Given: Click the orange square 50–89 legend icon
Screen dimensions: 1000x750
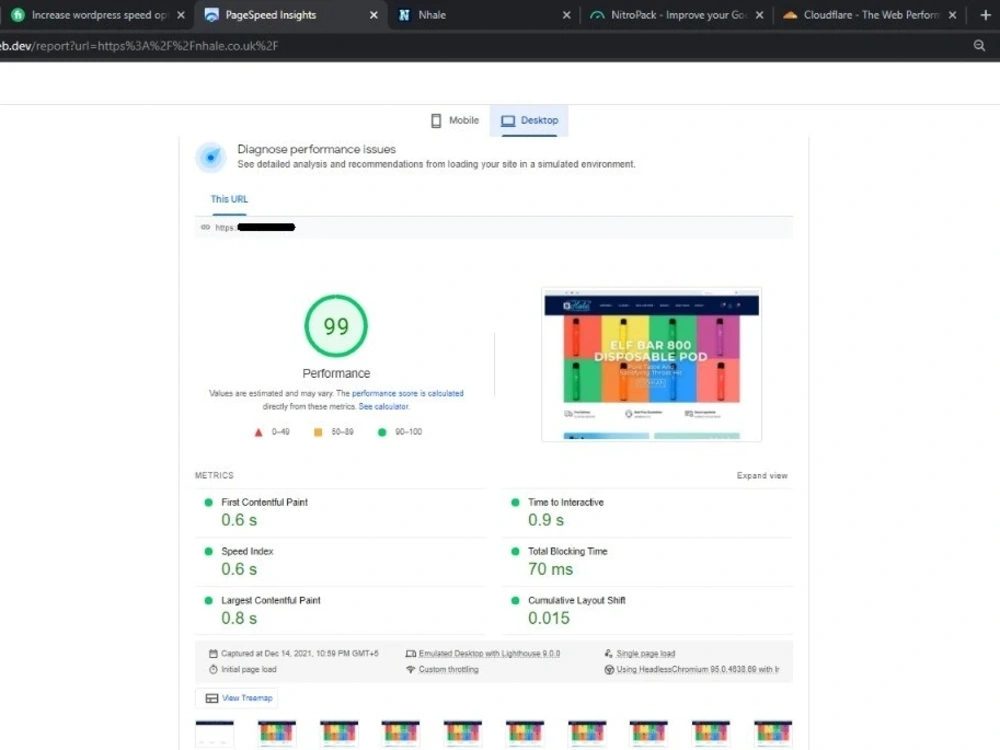Looking at the screenshot, I should [318, 432].
